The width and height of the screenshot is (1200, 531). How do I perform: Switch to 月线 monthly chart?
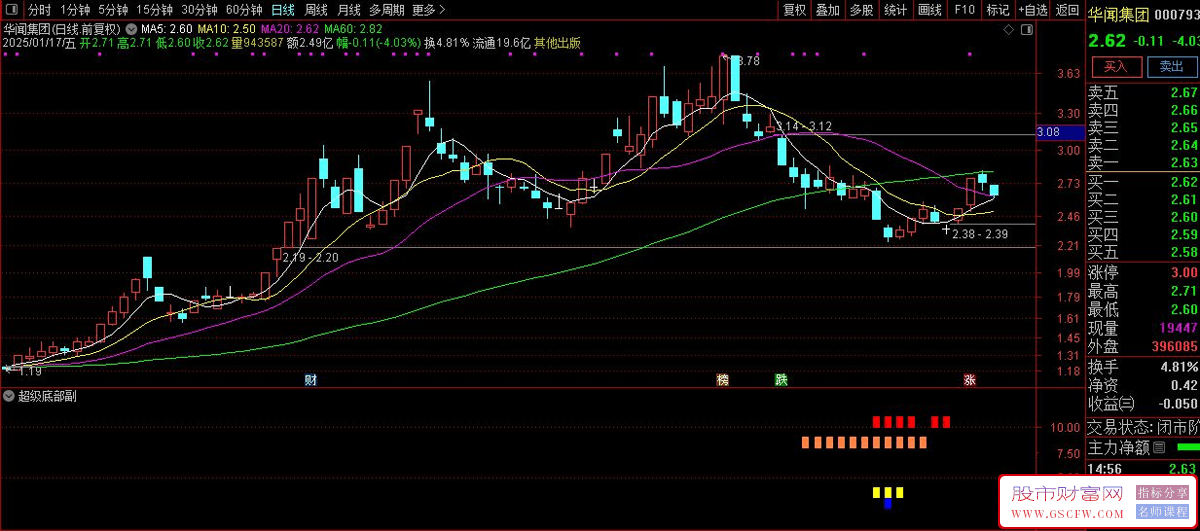pos(349,10)
